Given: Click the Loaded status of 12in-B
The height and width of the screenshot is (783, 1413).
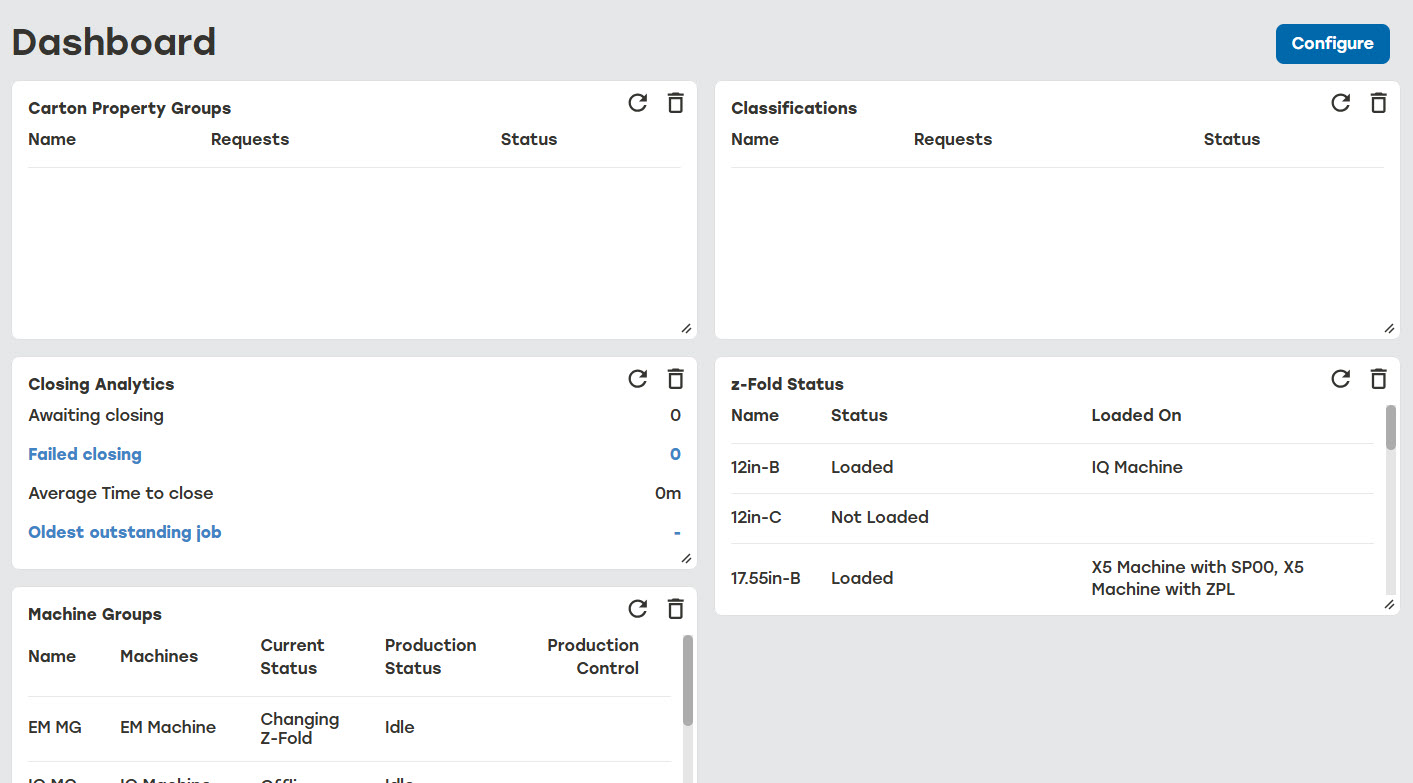Looking at the screenshot, I should coord(862,467).
